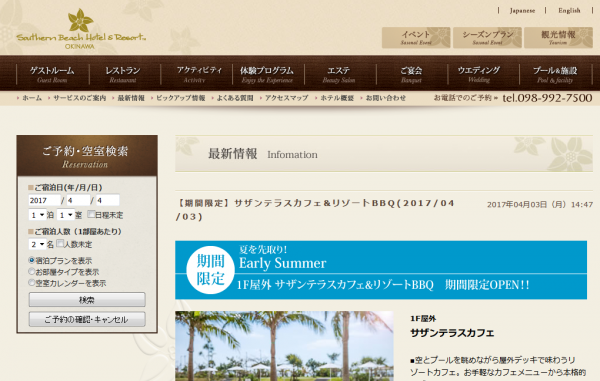Go to ホーム link

click(32, 98)
